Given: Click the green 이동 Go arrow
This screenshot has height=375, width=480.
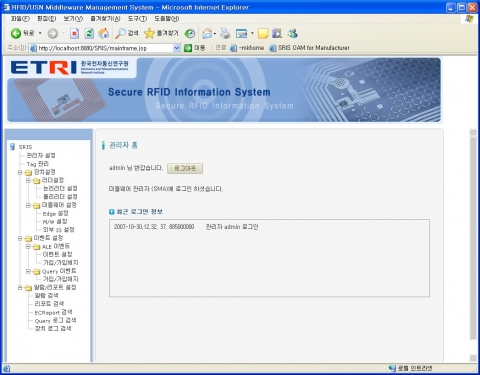Looking at the screenshot, I should coord(188,48).
